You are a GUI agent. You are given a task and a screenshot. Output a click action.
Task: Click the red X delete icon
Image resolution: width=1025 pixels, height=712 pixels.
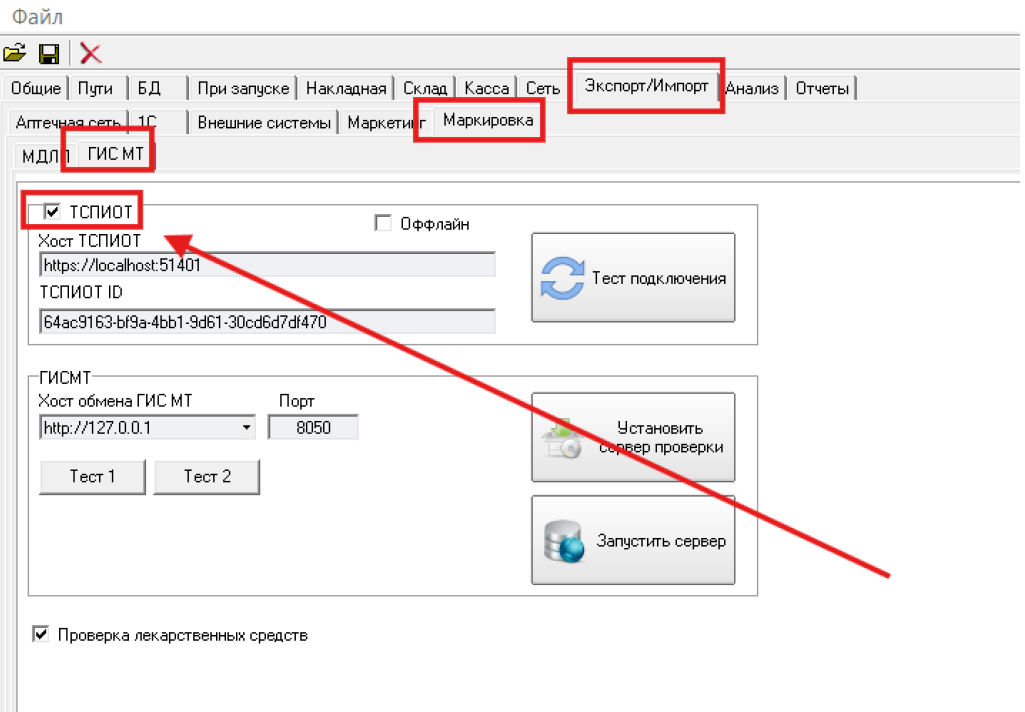(x=91, y=53)
